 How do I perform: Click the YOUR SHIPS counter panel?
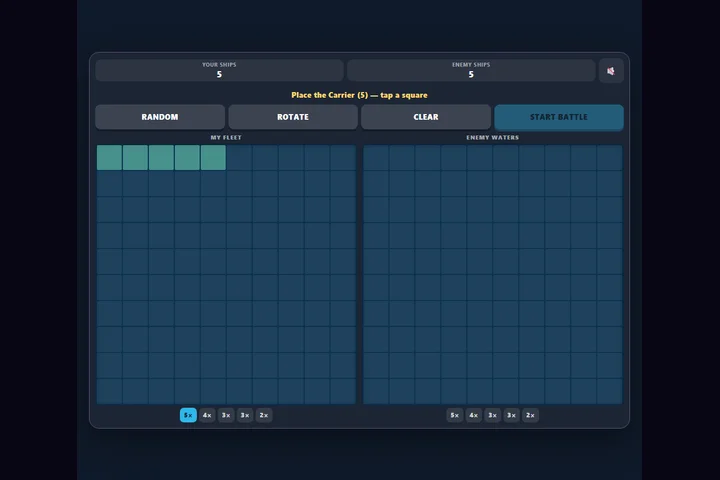(x=219, y=70)
